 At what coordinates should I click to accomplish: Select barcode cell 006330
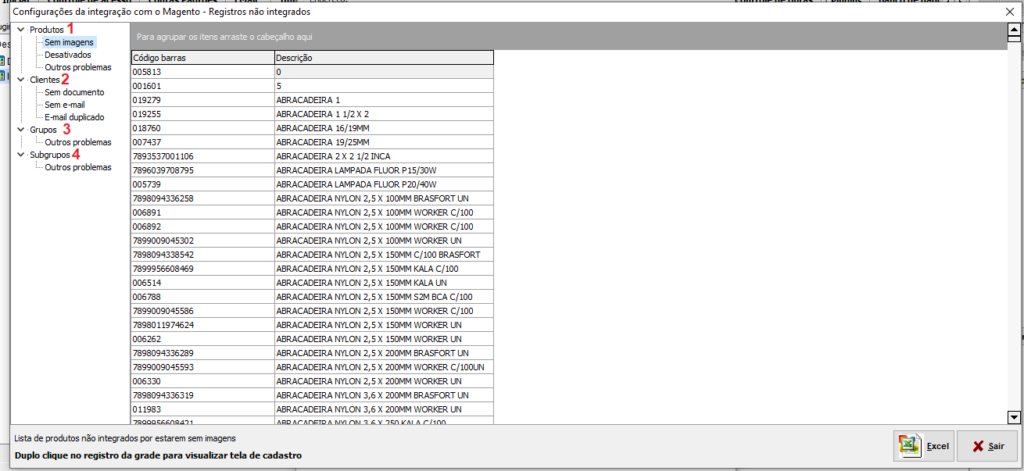pos(202,382)
